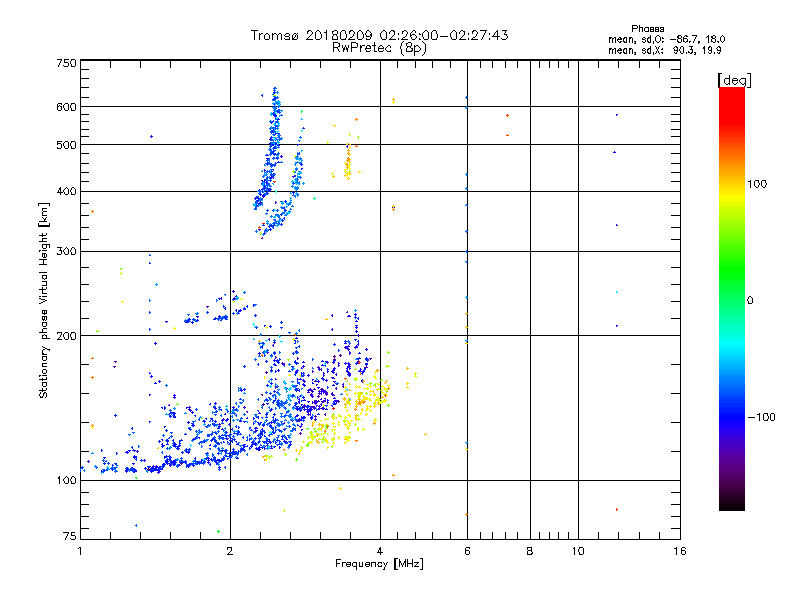
Task: Click the rainbow phase colorbar
Action: click(x=732, y=298)
